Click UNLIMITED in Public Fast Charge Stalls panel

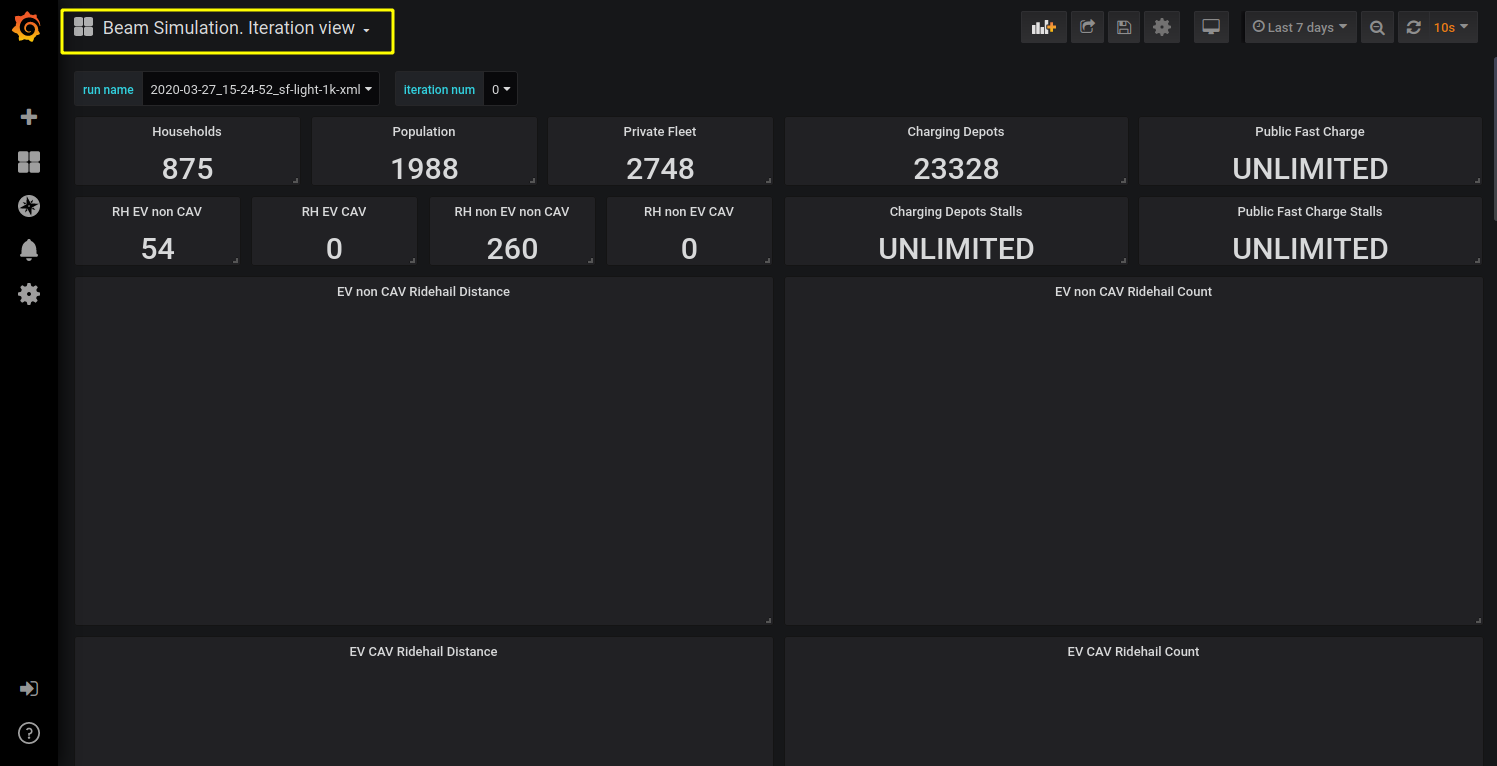coord(1310,249)
